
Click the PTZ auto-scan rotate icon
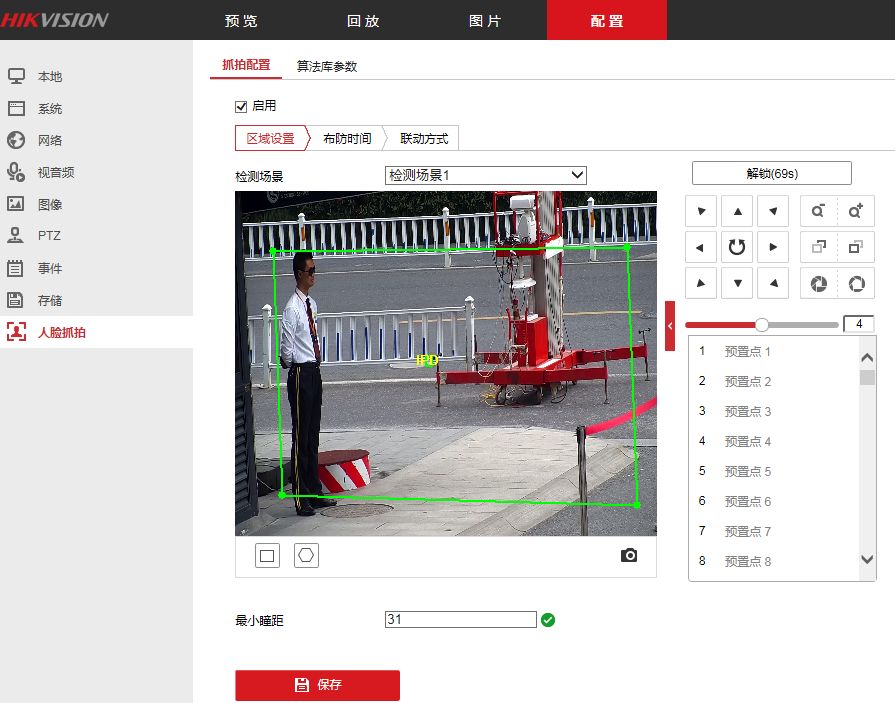737,247
